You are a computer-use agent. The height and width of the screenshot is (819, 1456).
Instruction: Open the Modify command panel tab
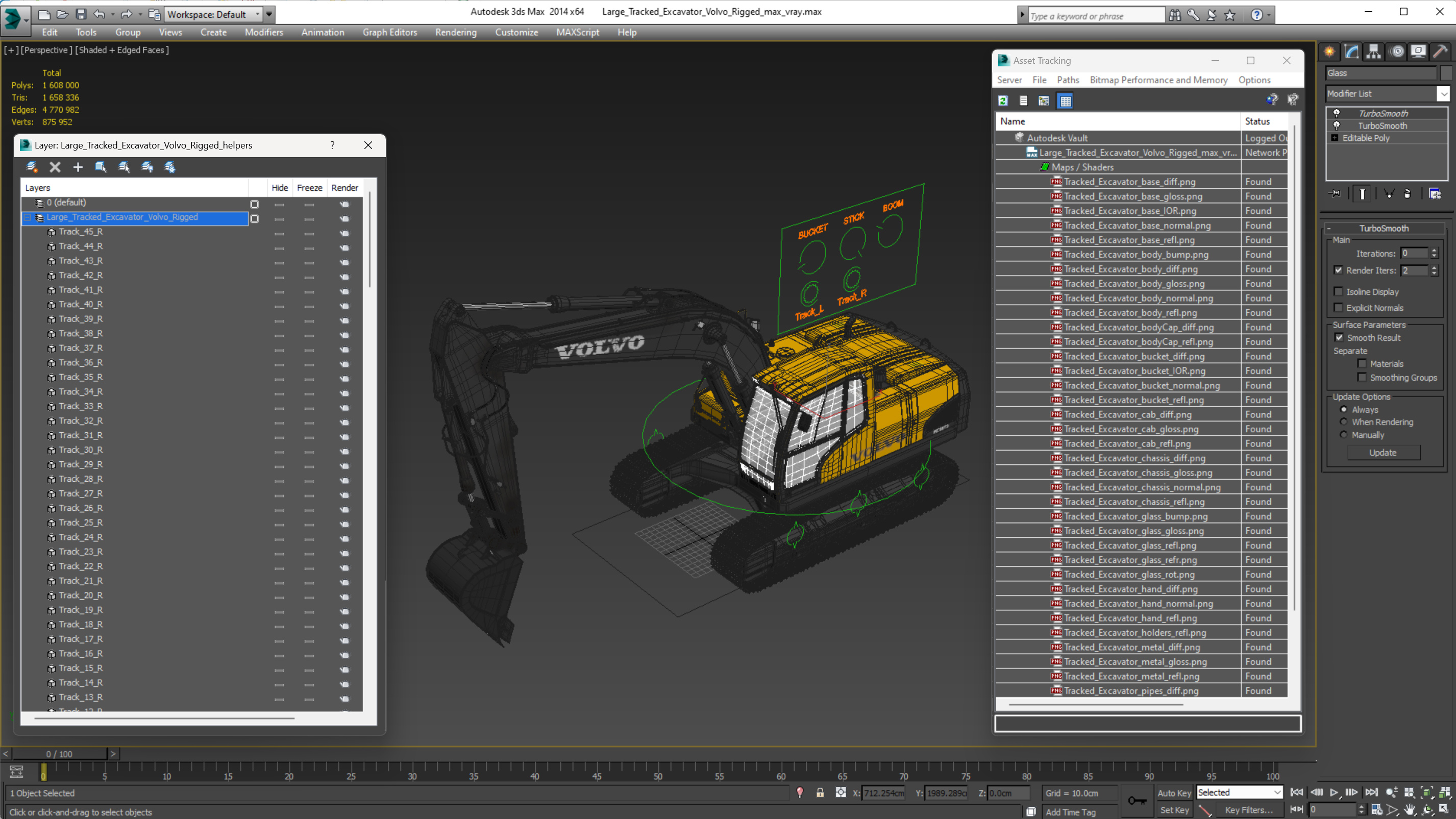(1351, 52)
